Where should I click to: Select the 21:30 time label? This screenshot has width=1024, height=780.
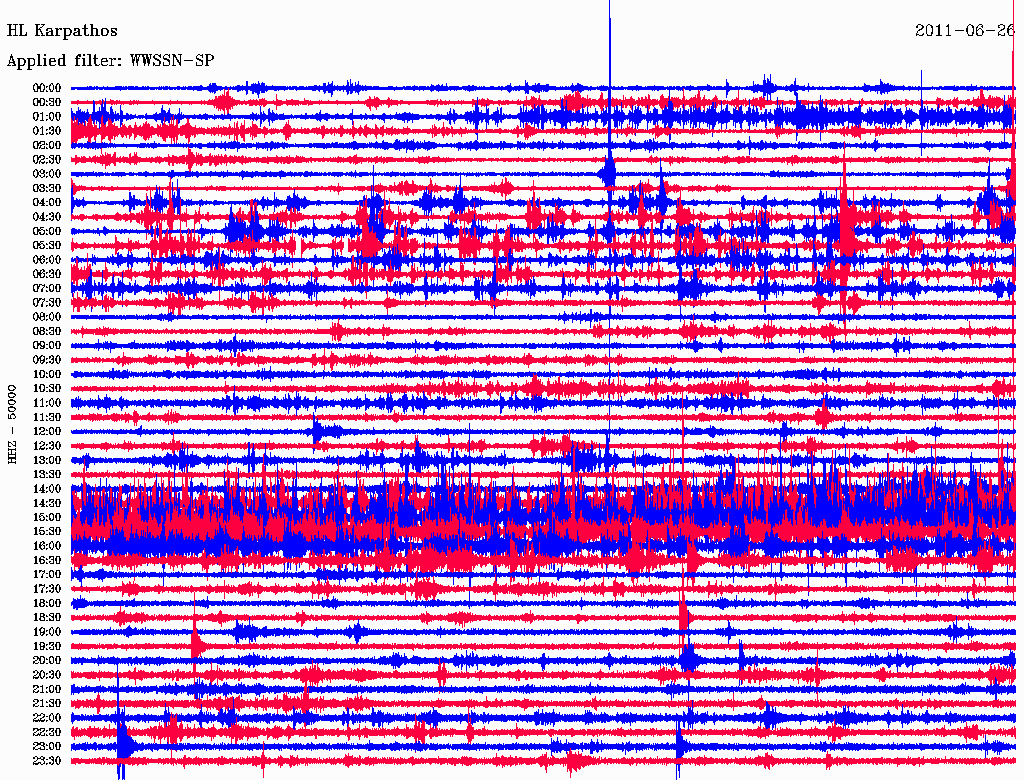coord(47,704)
